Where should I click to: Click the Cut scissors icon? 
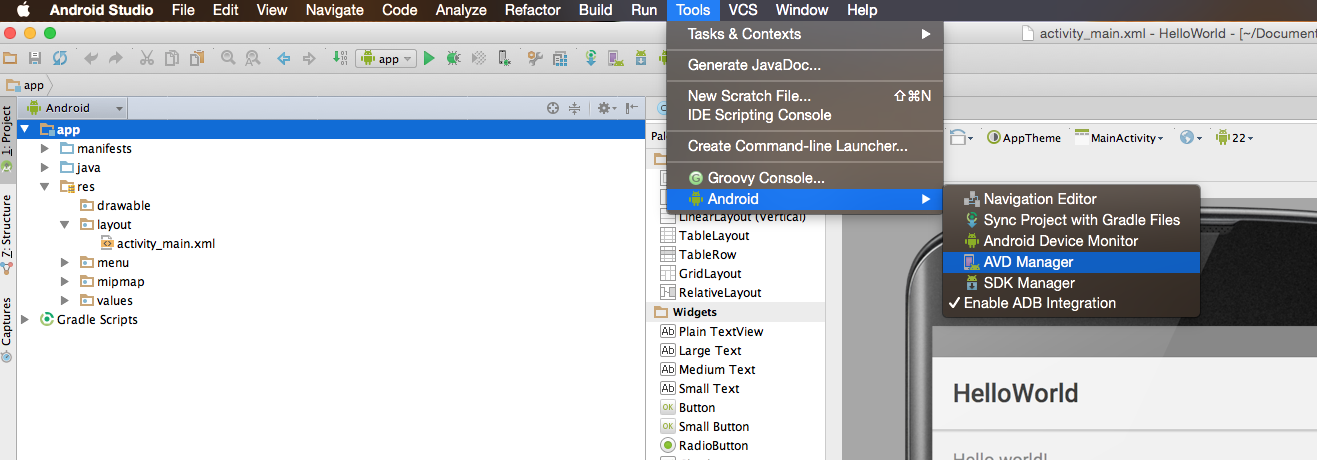click(146, 59)
